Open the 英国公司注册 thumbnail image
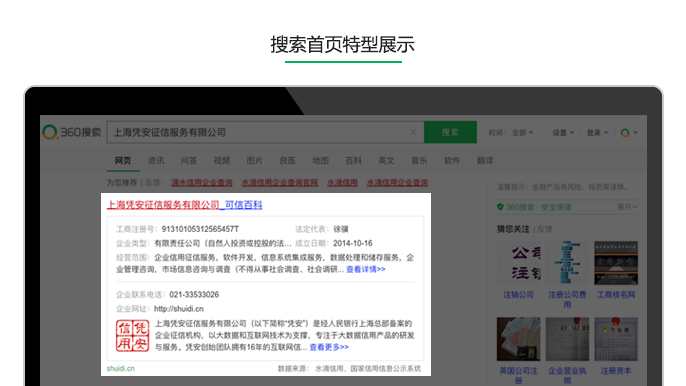The image size is (686, 386). pyautogui.click(x=518, y=339)
